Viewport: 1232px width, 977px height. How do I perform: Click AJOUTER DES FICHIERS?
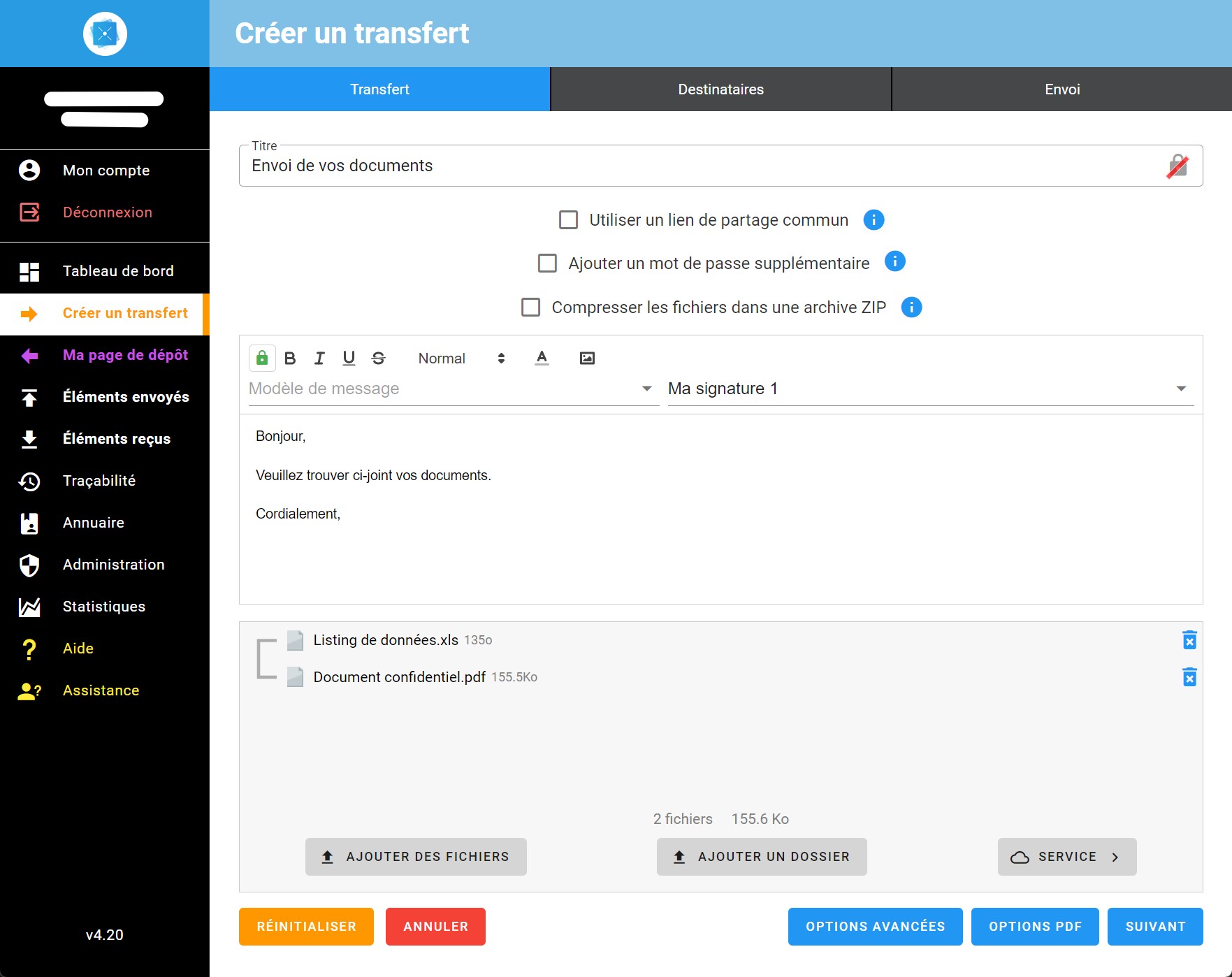coord(416,856)
